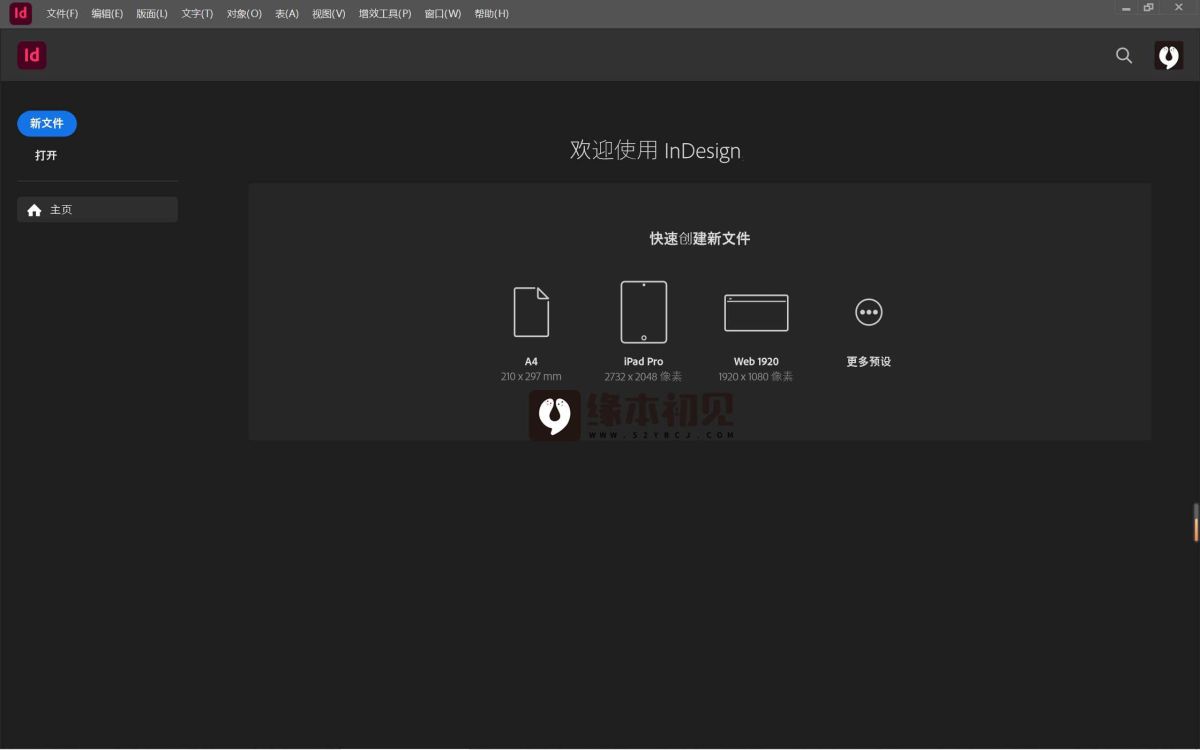Image resolution: width=1200 pixels, height=750 pixels.
Task: Click the InDesign home icon below the menu bar
Action: pos(32,56)
